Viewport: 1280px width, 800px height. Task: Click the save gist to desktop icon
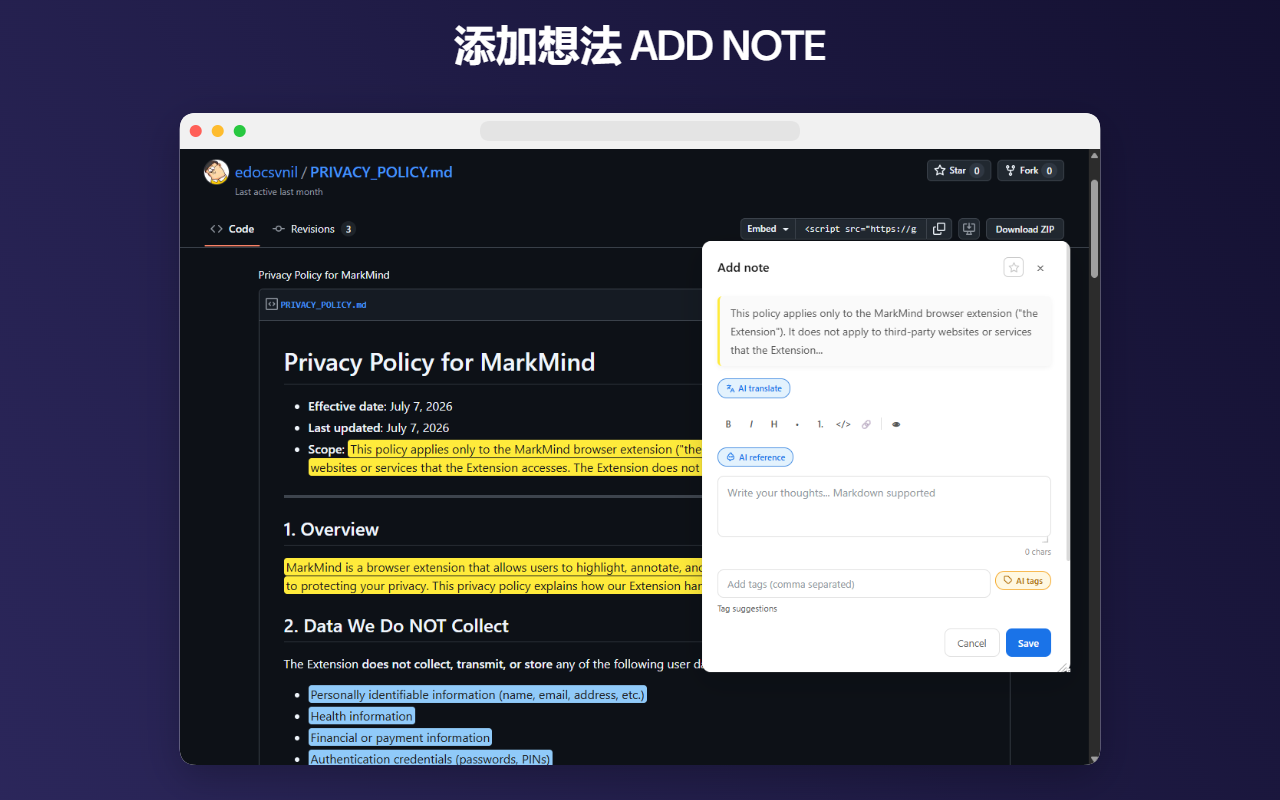pos(968,229)
